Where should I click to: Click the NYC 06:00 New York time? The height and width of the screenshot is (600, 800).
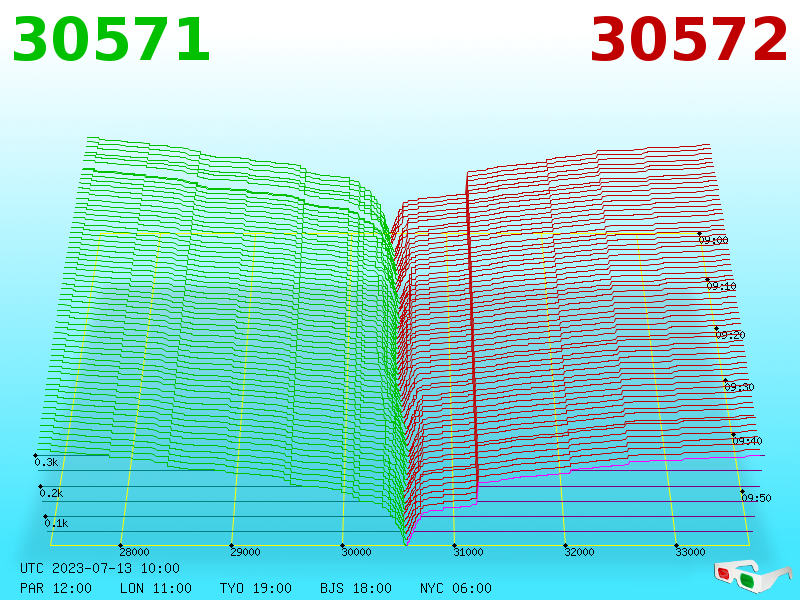(456, 588)
